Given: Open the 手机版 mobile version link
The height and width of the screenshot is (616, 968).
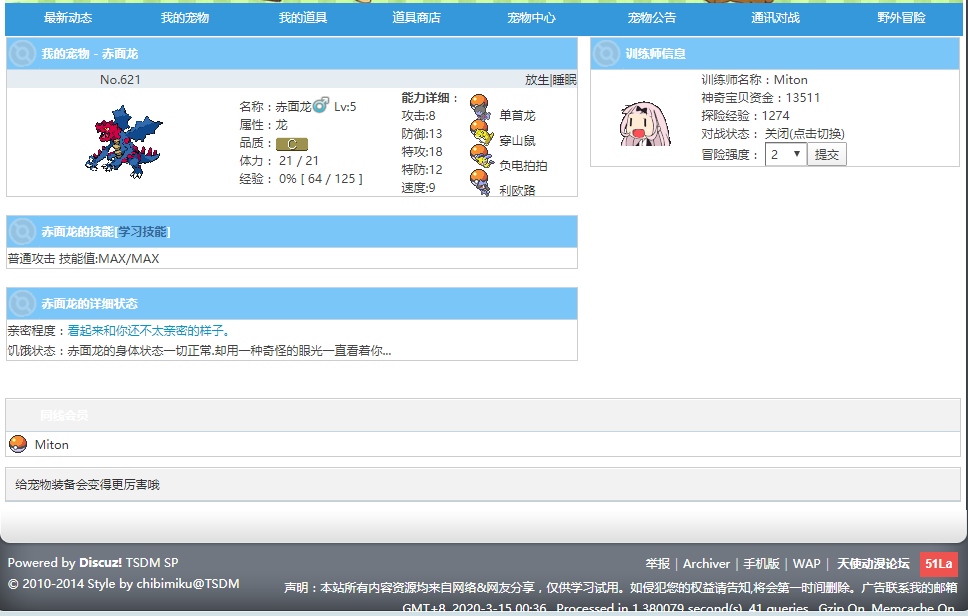Looking at the screenshot, I should pyautogui.click(x=761, y=564).
